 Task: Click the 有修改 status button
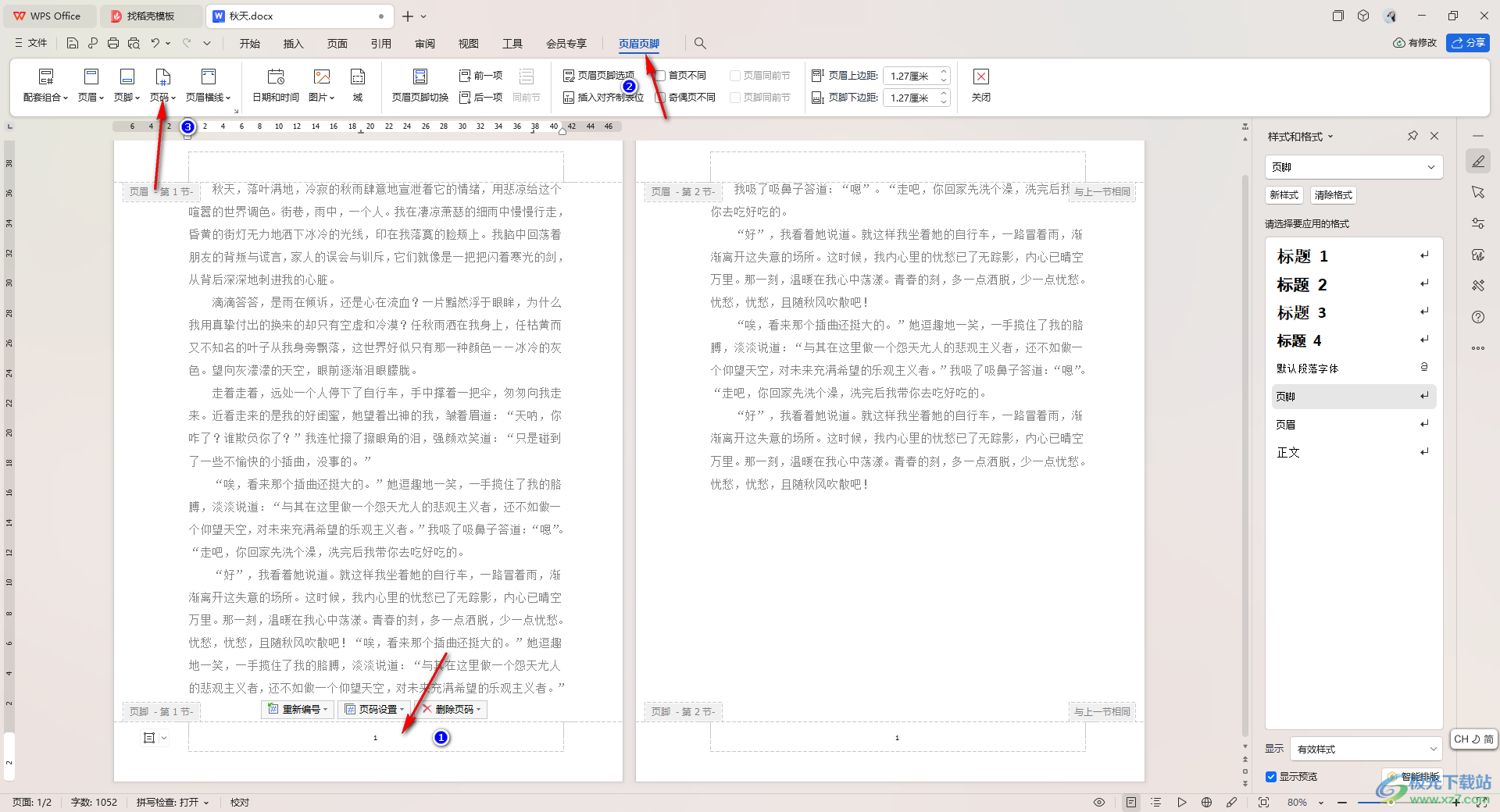(x=1415, y=43)
